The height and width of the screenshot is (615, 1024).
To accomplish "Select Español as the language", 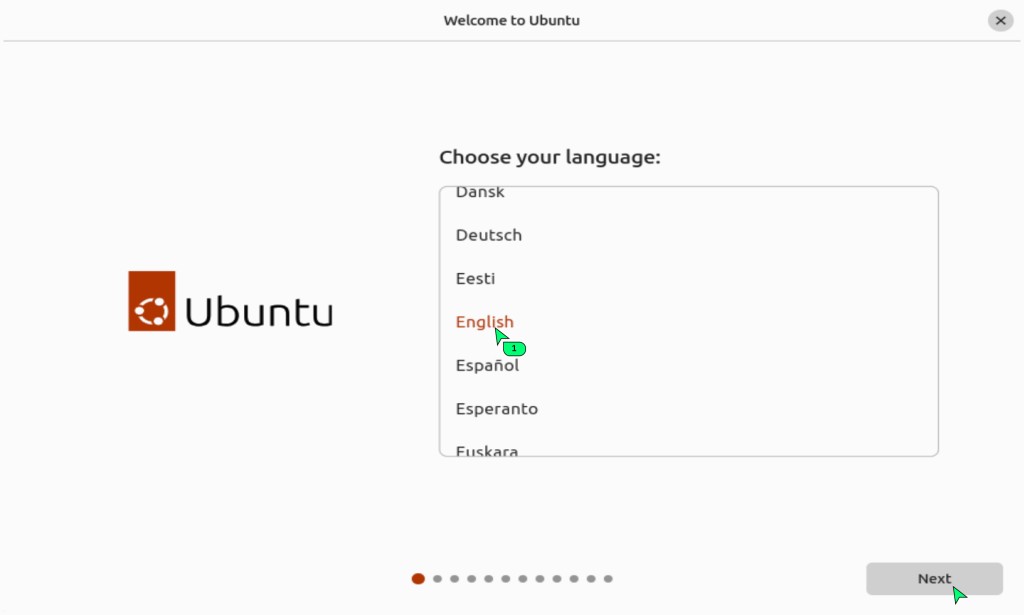I will point(487,365).
